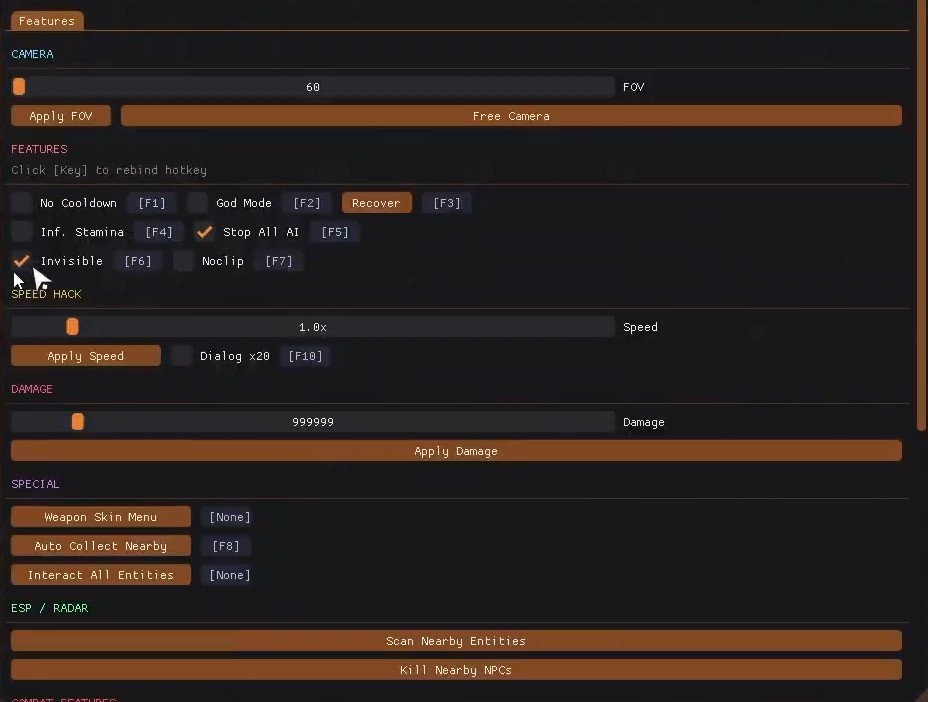
Task: Click the FOV slider handle
Action: point(19,86)
